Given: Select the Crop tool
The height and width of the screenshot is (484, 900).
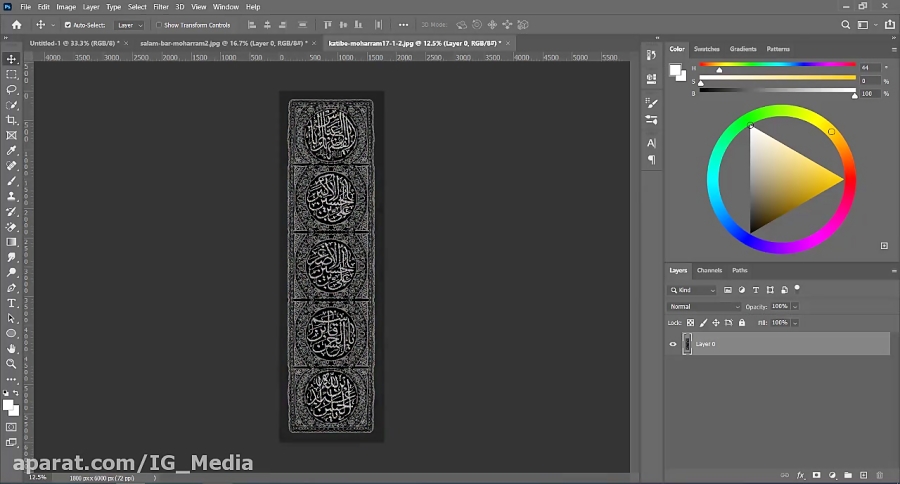Looking at the screenshot, I should 11,120.
